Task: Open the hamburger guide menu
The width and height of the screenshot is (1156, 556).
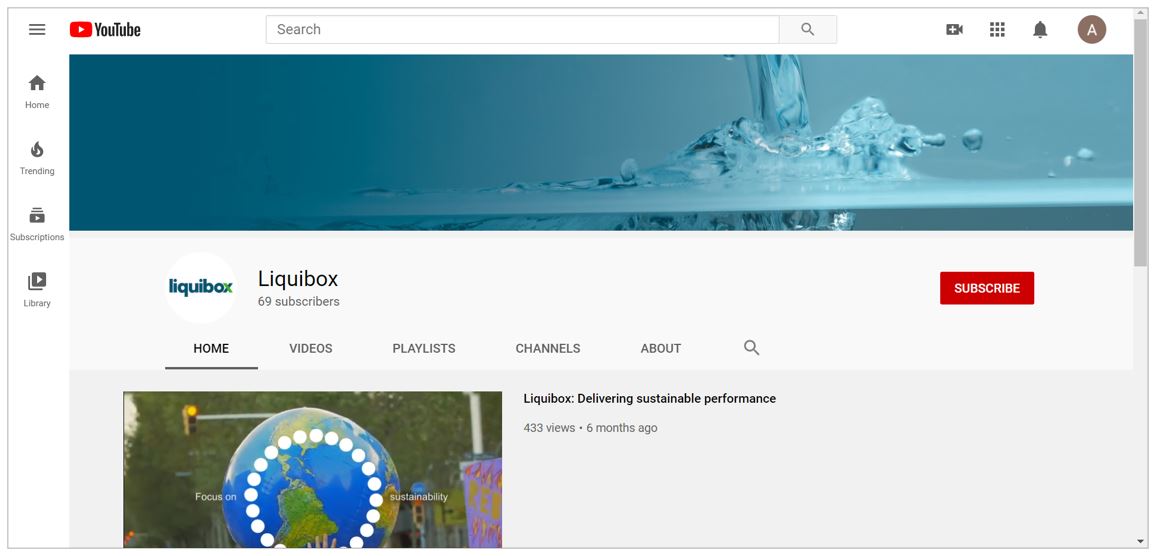Action: coord(37,30)
